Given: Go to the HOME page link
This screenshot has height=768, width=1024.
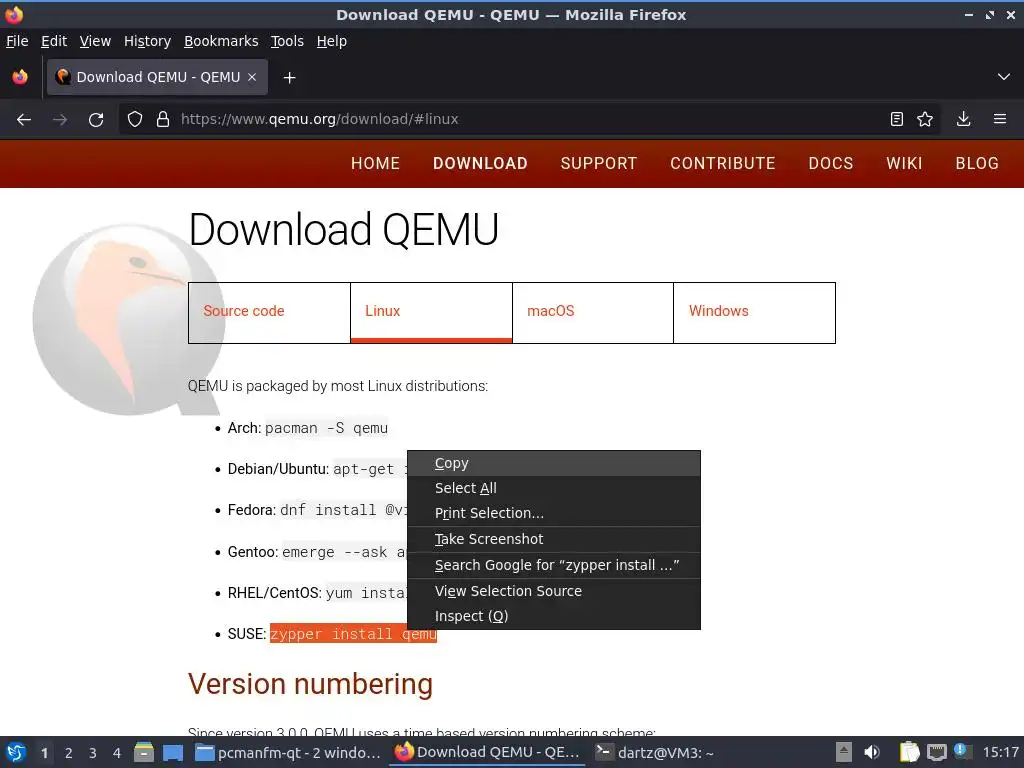Looking at the screenshot, I should [376, 163].
